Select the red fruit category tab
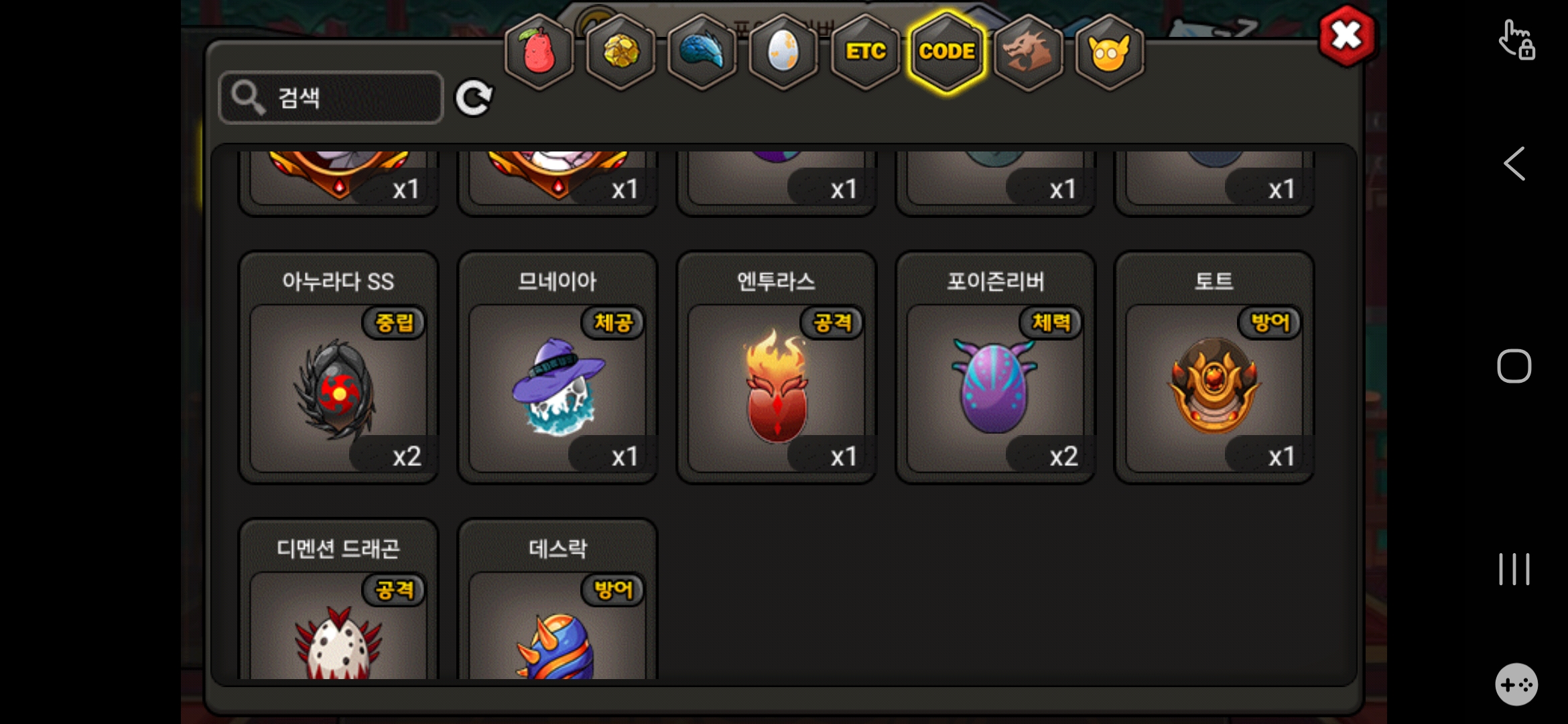 pos(539,52)
